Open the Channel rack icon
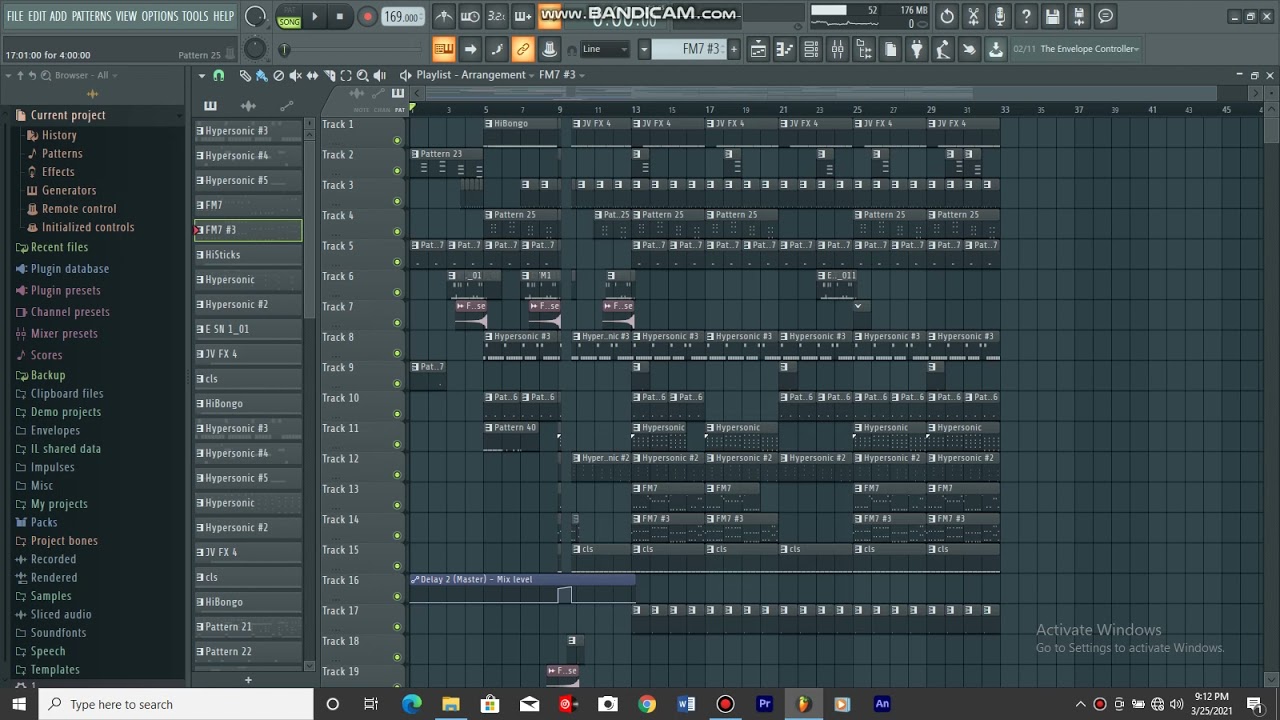 (811, 49)
